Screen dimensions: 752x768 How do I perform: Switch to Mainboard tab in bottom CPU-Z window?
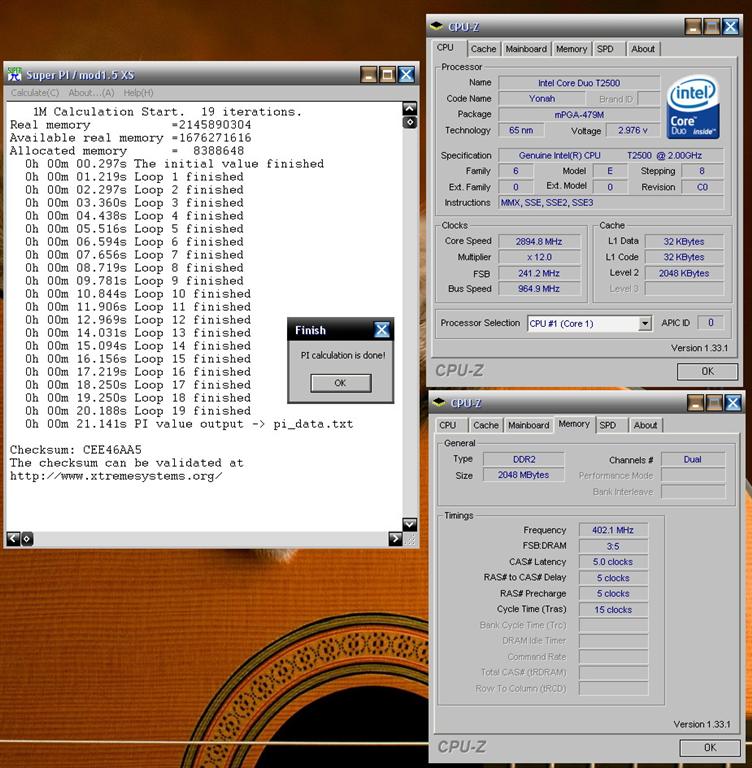tap(529, 425)
